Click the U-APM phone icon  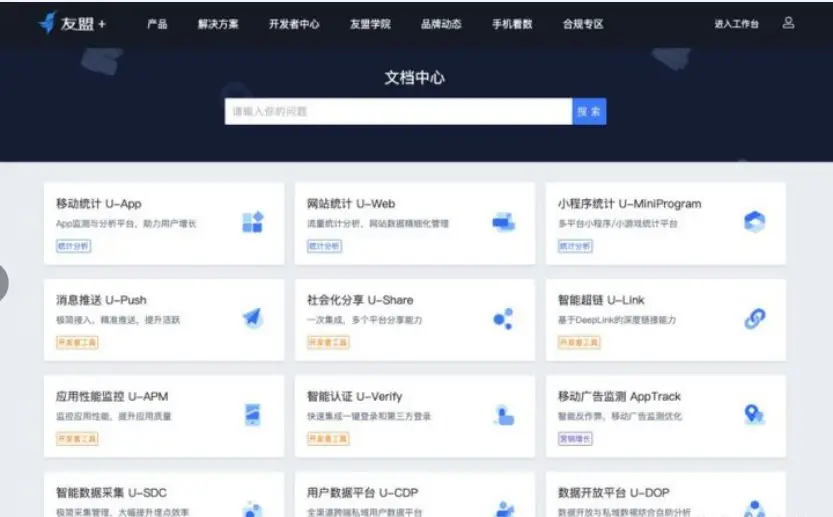click(x=253, y=414)
